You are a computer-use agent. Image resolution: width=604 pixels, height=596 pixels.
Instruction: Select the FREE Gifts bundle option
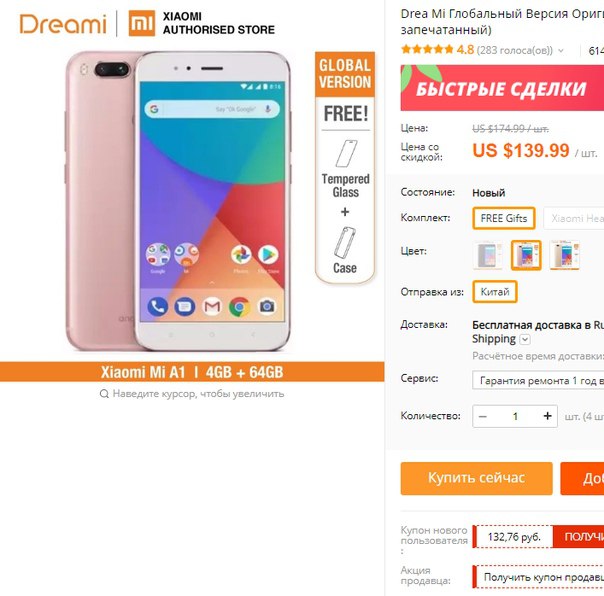[504, 218]
